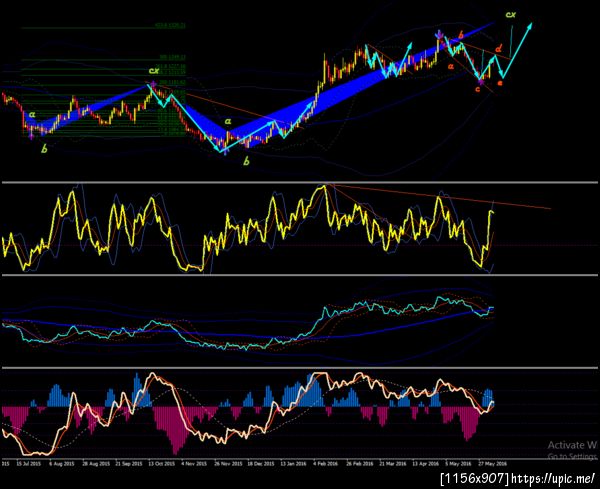Select the '26 Feb 2016' date label
Viewport: 600px width, 489px height.
360,463
